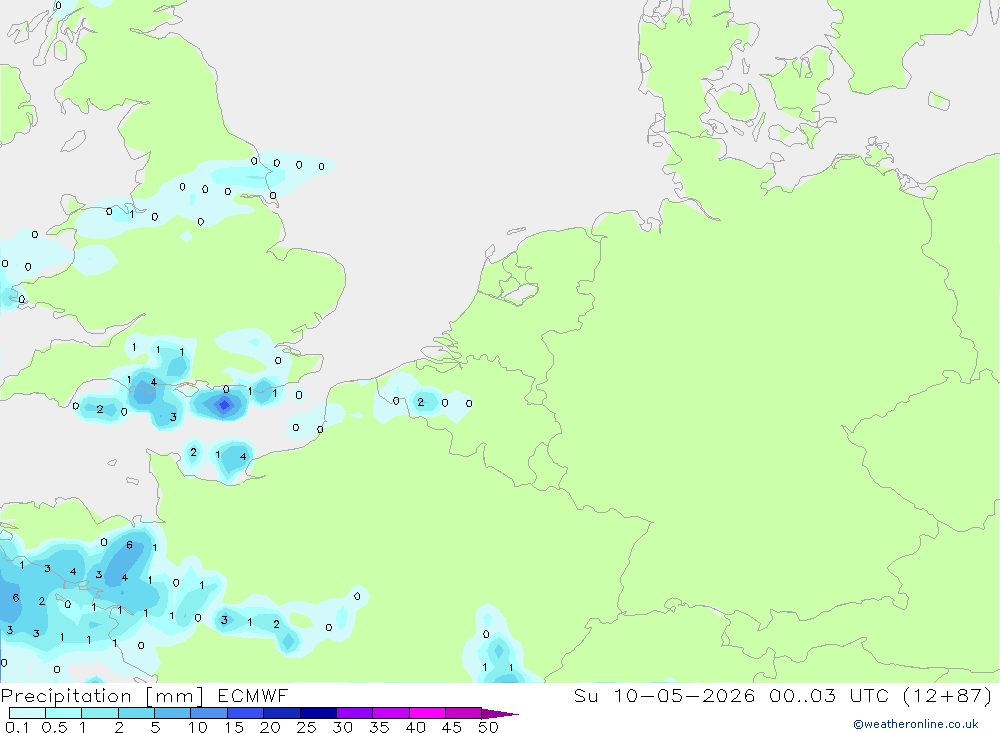
Task: Click the 'Precipitation' title word
Action: (x=66, y=696)
